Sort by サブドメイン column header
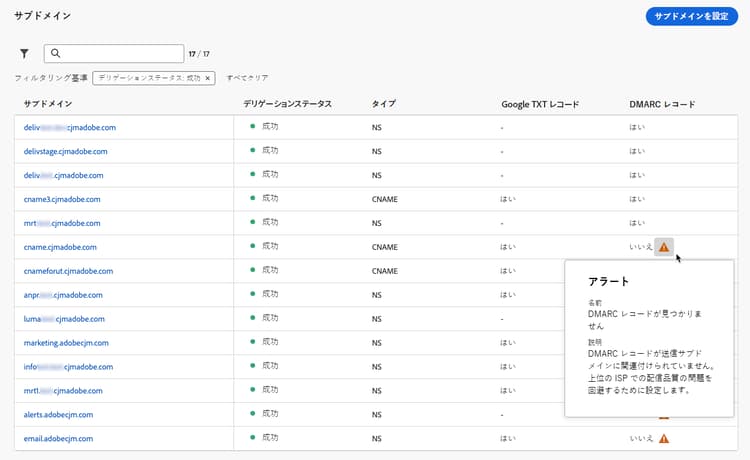 click(48, 104)
